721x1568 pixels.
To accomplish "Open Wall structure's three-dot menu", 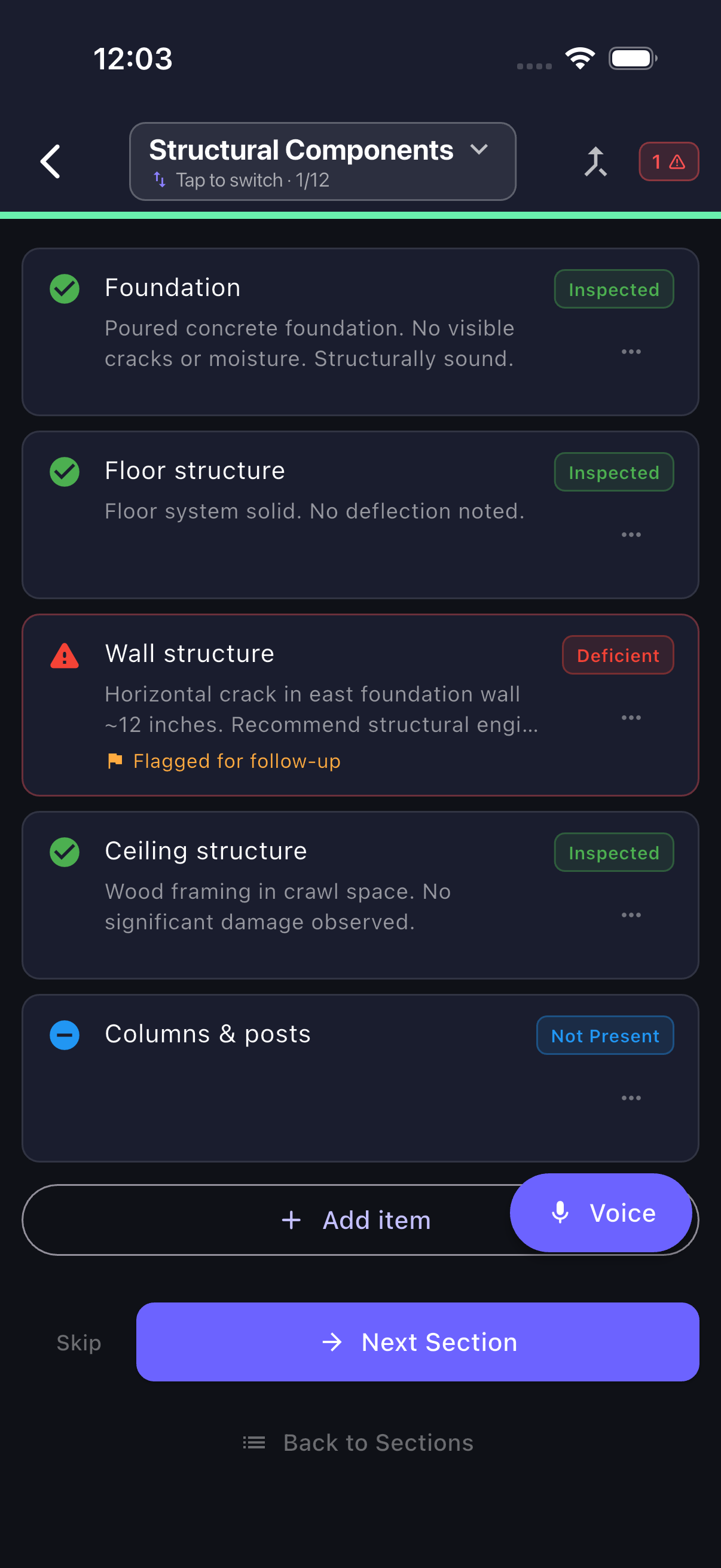I will point(631,718).
